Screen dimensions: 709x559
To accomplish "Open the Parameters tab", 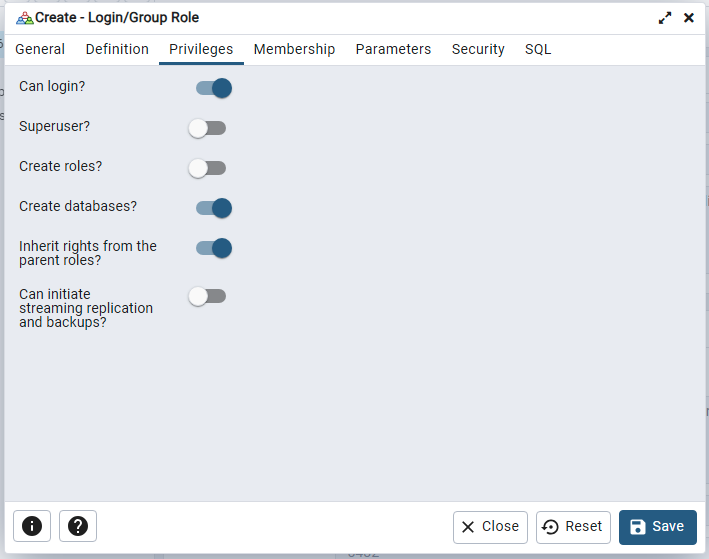I will 393,49.
